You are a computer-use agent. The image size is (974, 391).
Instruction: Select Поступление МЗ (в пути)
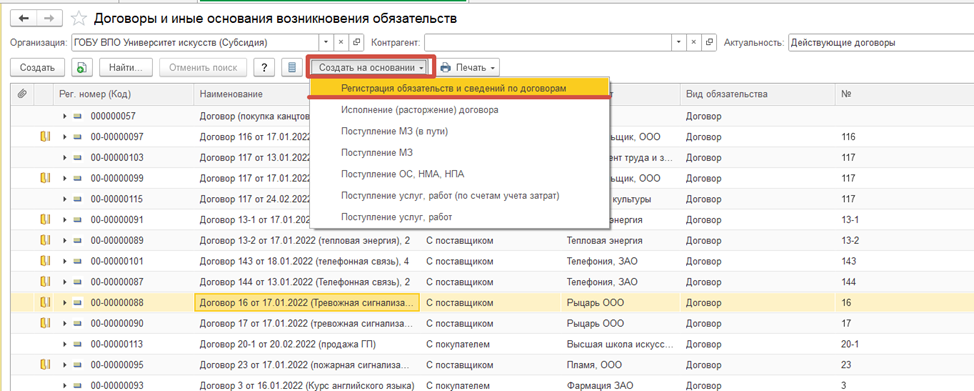(x=459, y=132)
